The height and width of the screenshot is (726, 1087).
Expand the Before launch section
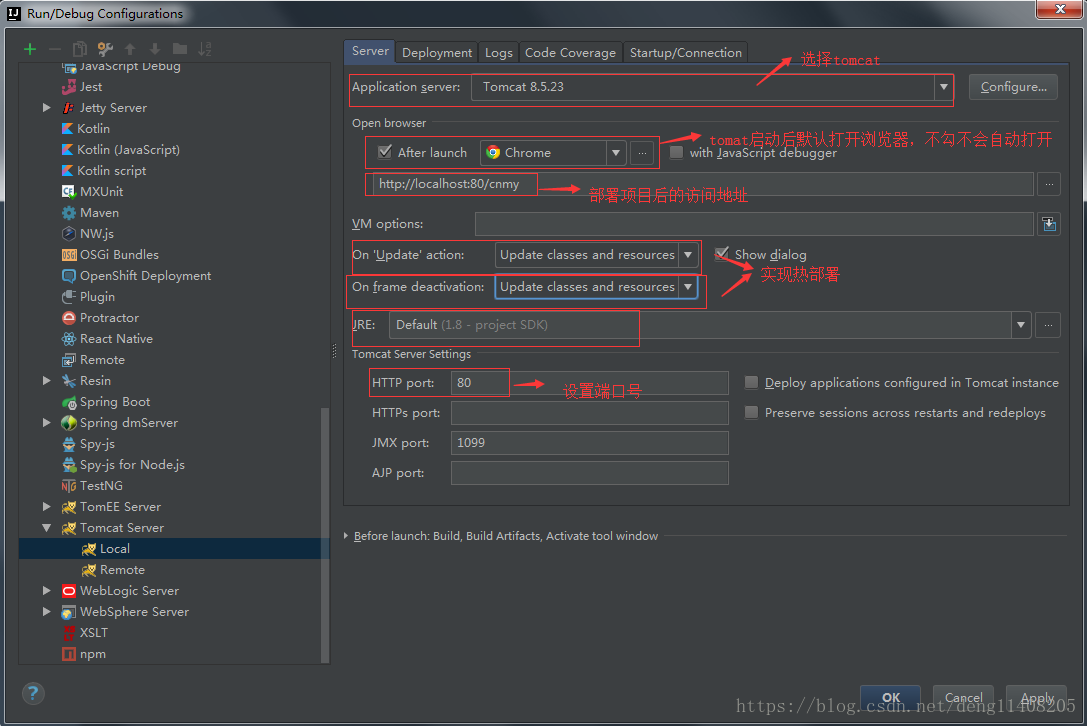346,536
